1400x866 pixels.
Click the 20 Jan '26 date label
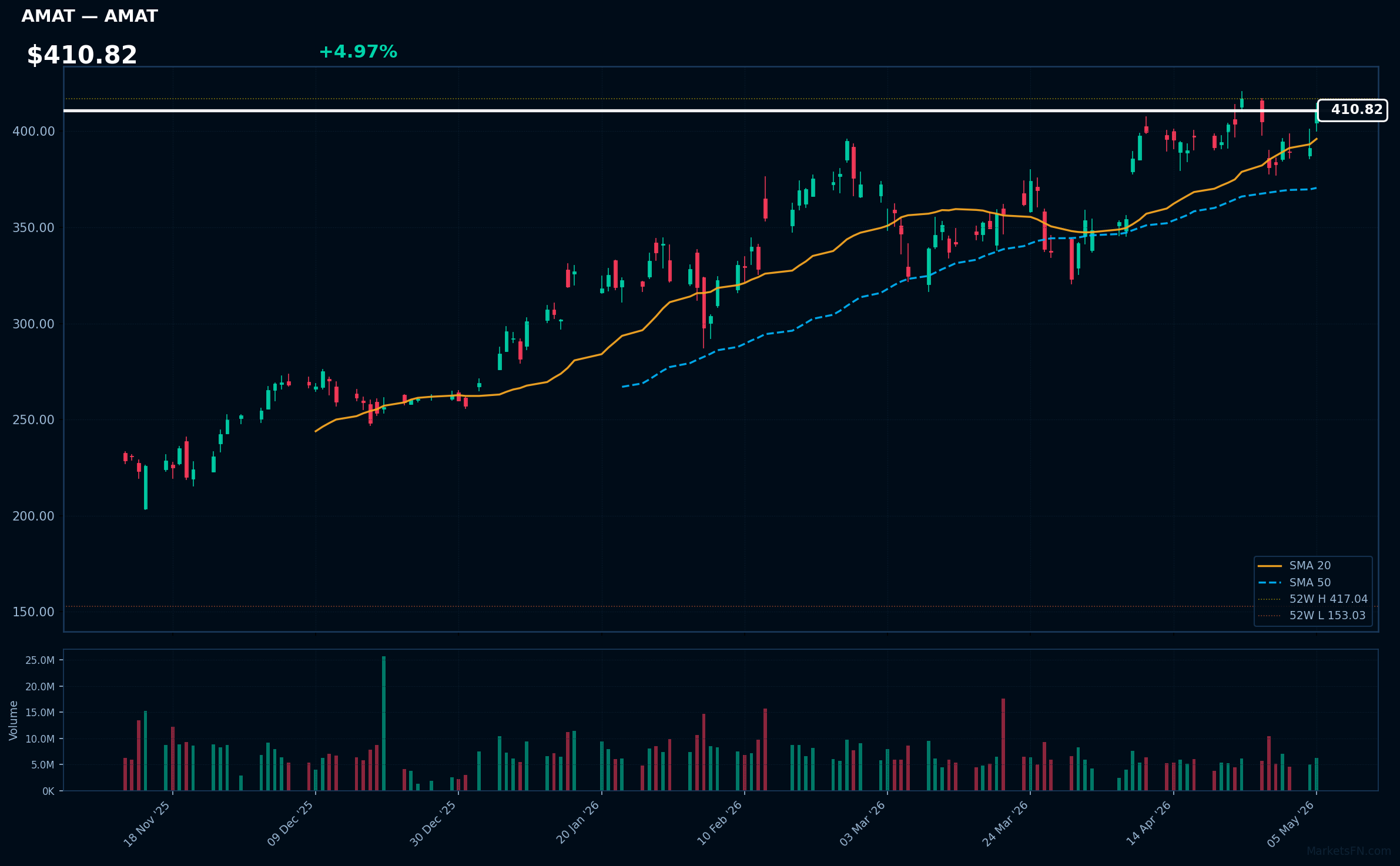click(x=578, y=823)
